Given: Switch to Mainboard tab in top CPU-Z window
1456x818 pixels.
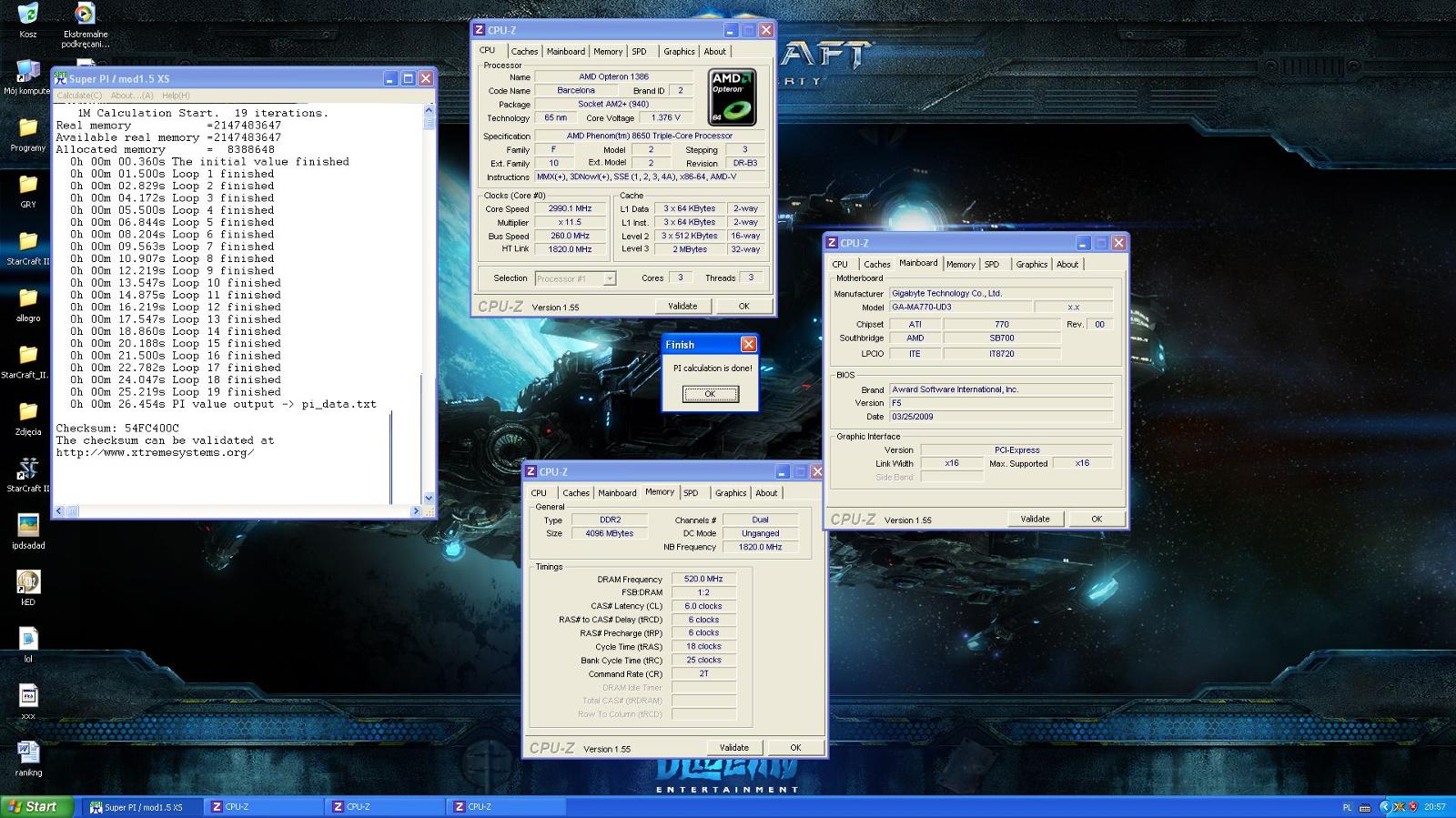Looking at the screenshot, I should (566, 52).
